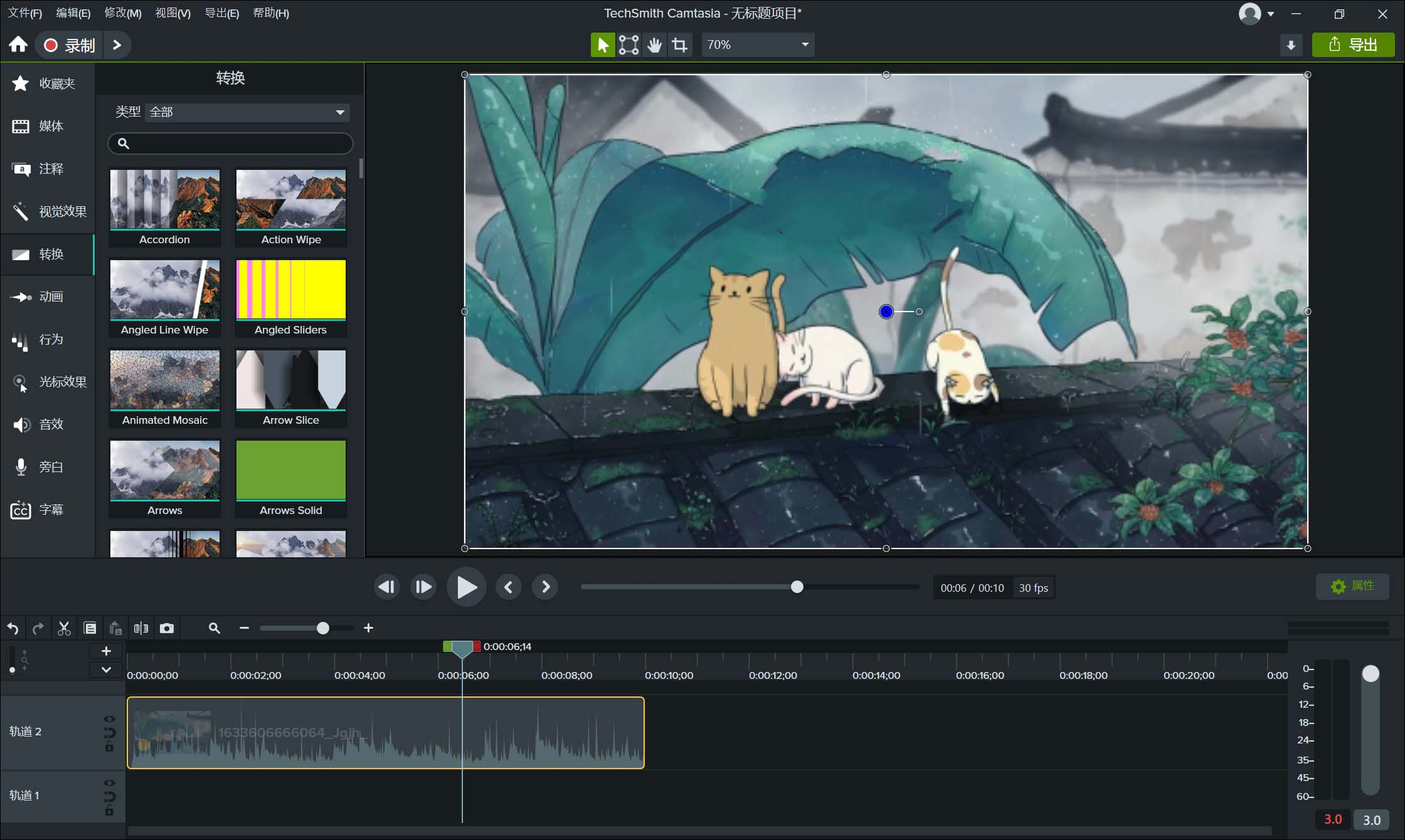Paste clip on timeline

[115, 628]
